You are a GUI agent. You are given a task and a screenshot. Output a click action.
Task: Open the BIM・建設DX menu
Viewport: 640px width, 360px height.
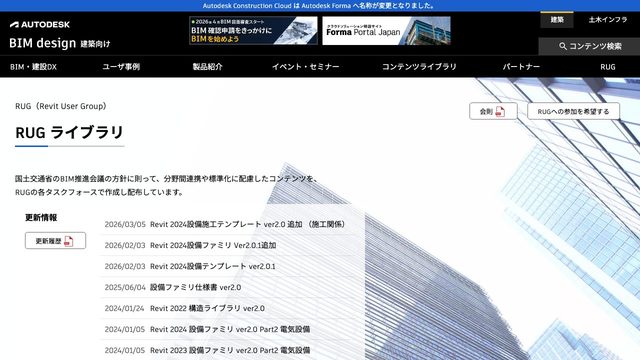(x=33, y=67)
